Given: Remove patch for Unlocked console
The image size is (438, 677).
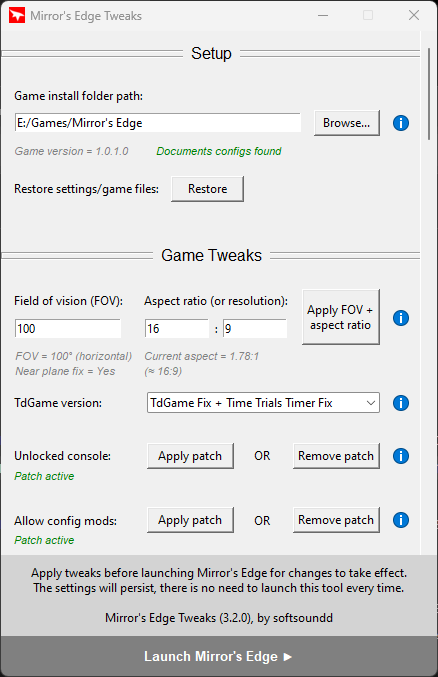Looking at the screenshot, I should coord(336,456).
